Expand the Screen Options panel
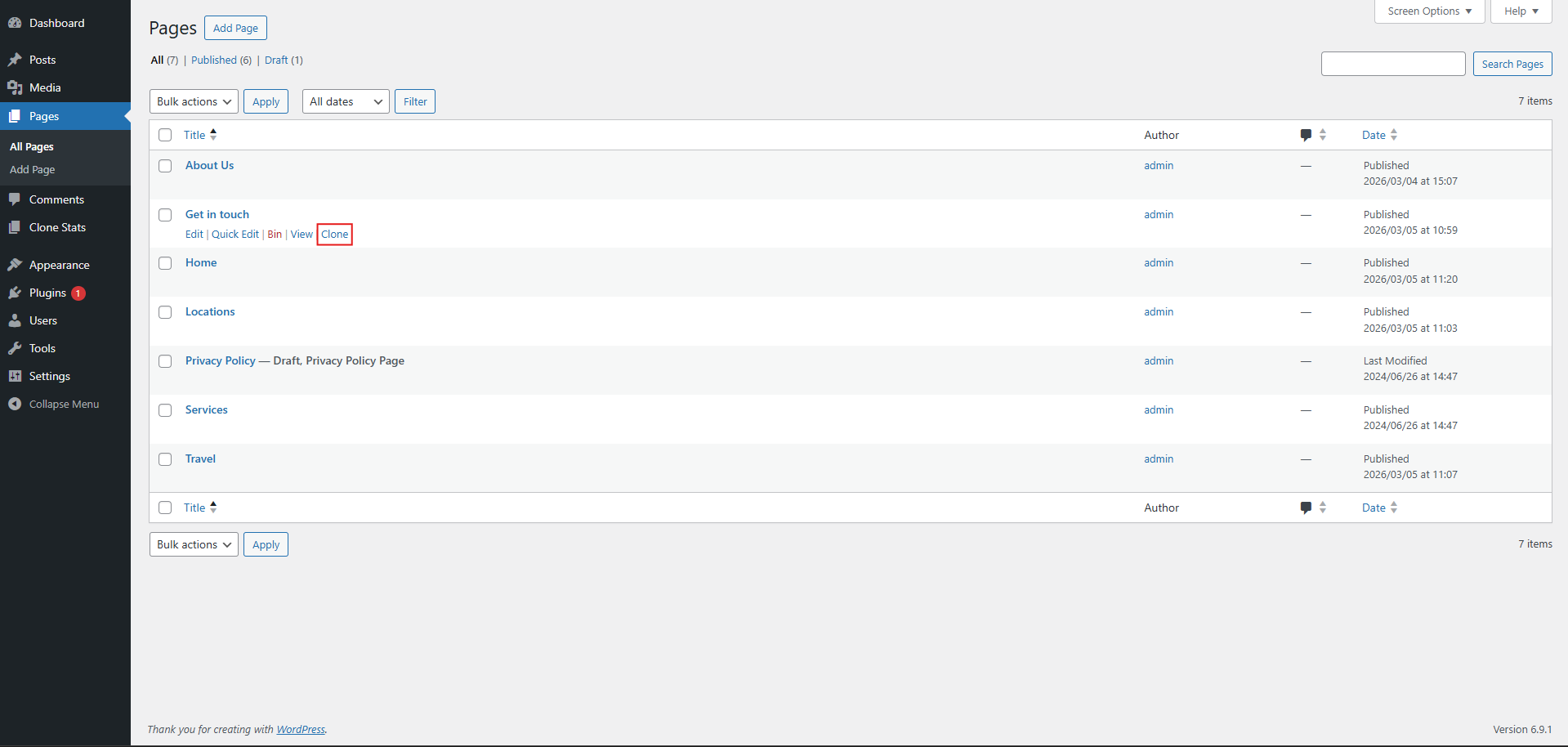Image resolution: width=1568 pixels, height=747 pixels. click(1429, 11)
